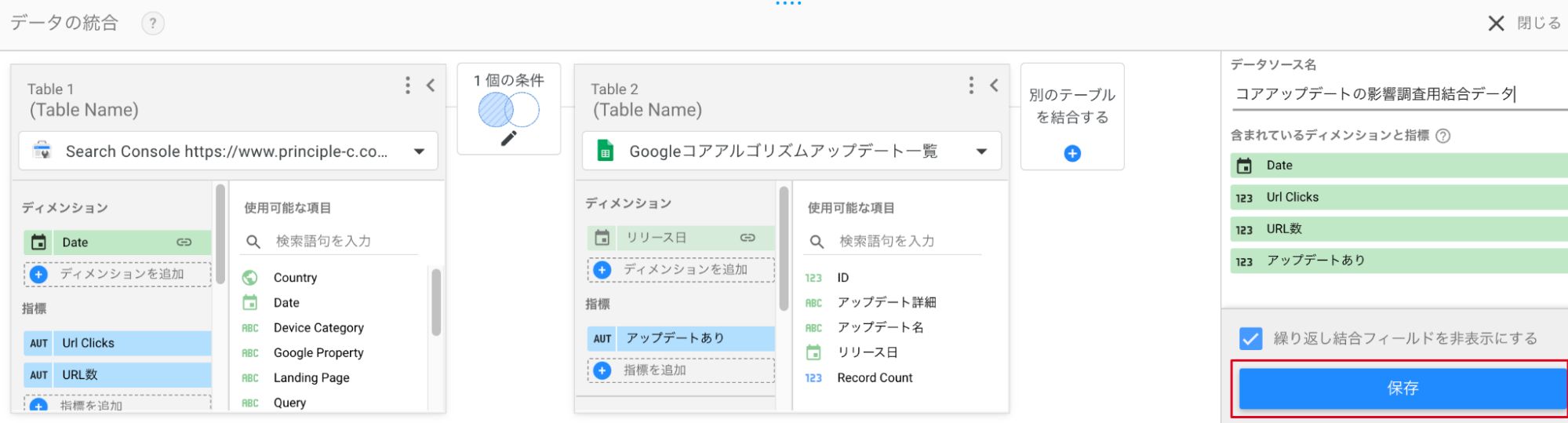This screenshot has width=1568, height=423.
Task: Click the left outer join Venn diagram icon
Action: 509,110
